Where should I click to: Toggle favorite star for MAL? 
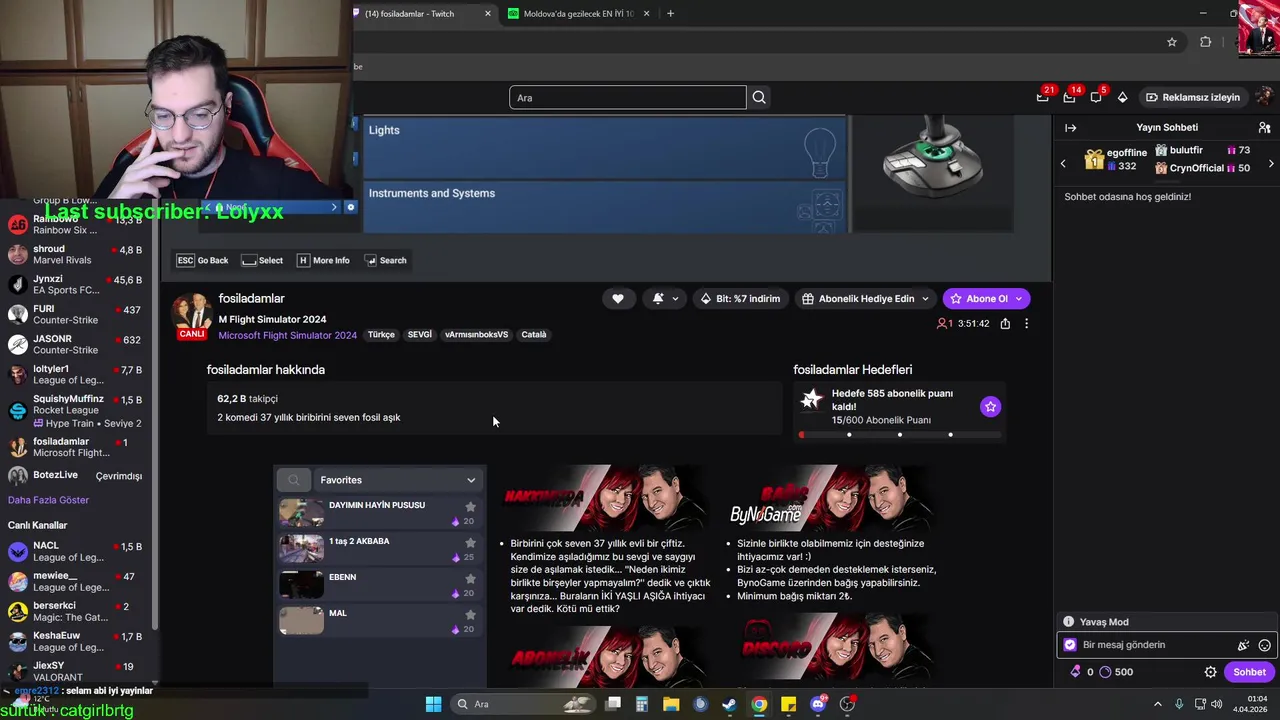pyautogui.click(x=470, y=615)
